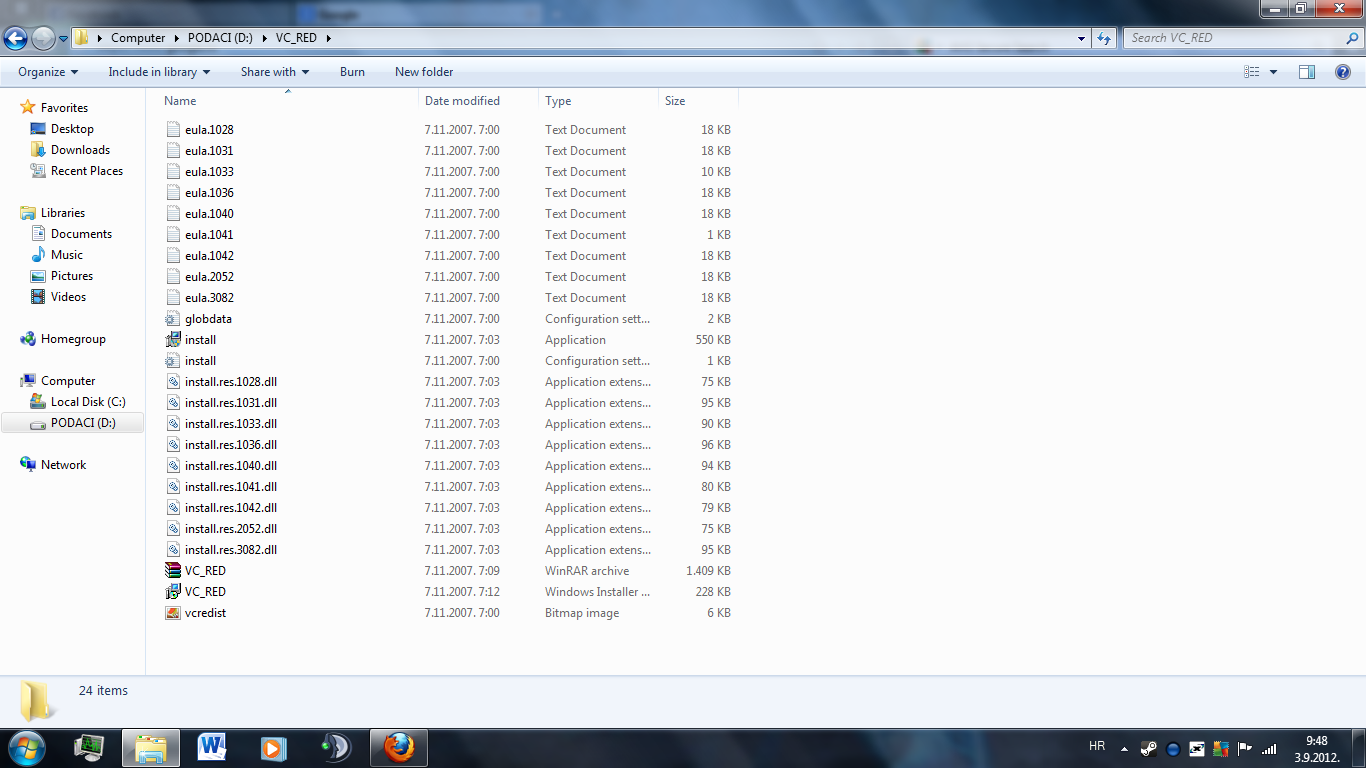Open Windows Media Player taskbar icon
This screenshot has width=1366, height=768.
[x=274, y=747]
